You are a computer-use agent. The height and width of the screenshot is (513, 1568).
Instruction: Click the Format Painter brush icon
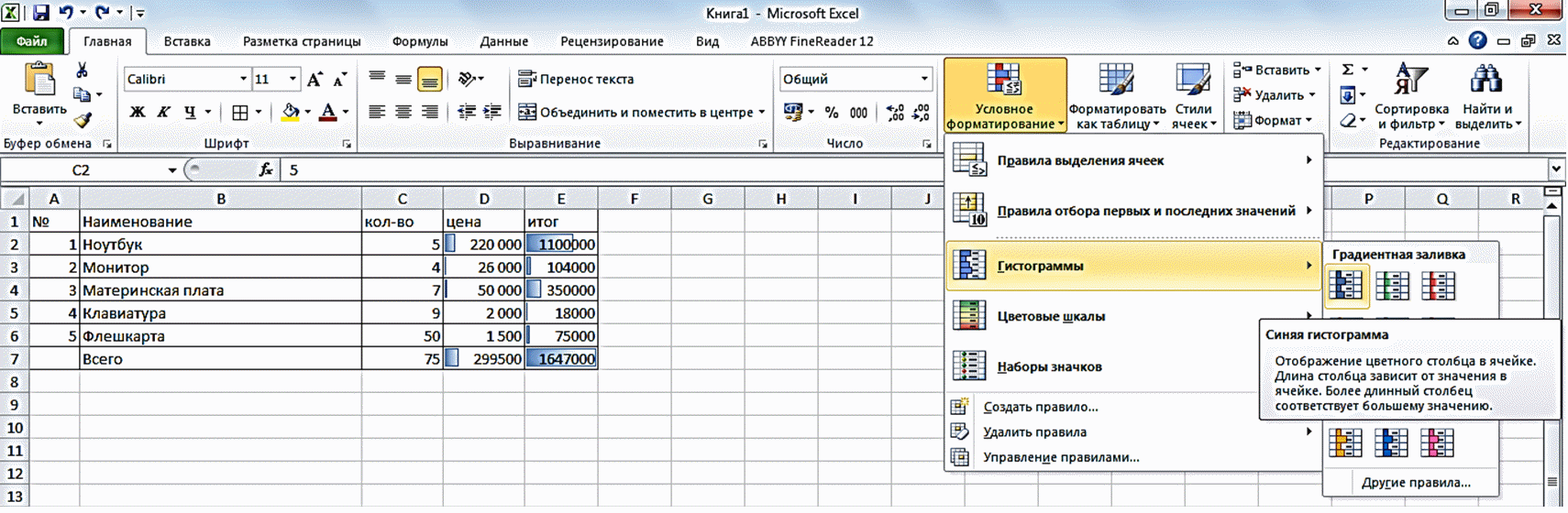(x=82, y=120)
